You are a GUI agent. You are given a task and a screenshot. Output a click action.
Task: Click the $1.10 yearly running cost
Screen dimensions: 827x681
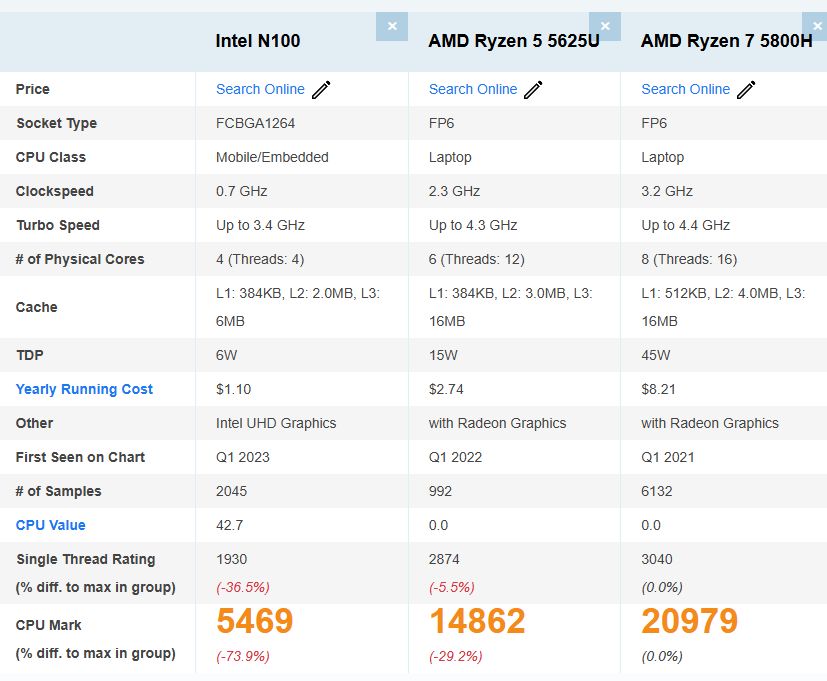point(233,389)
